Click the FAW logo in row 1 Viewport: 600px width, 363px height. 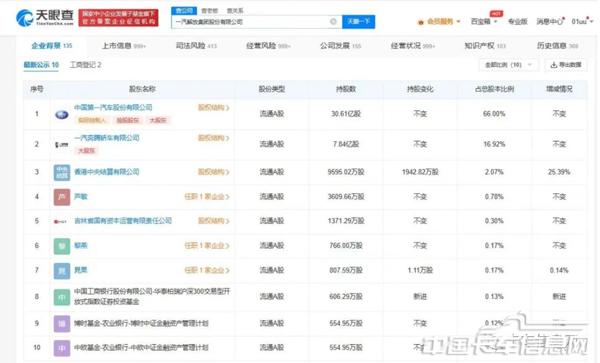click(x=62, y=114)
